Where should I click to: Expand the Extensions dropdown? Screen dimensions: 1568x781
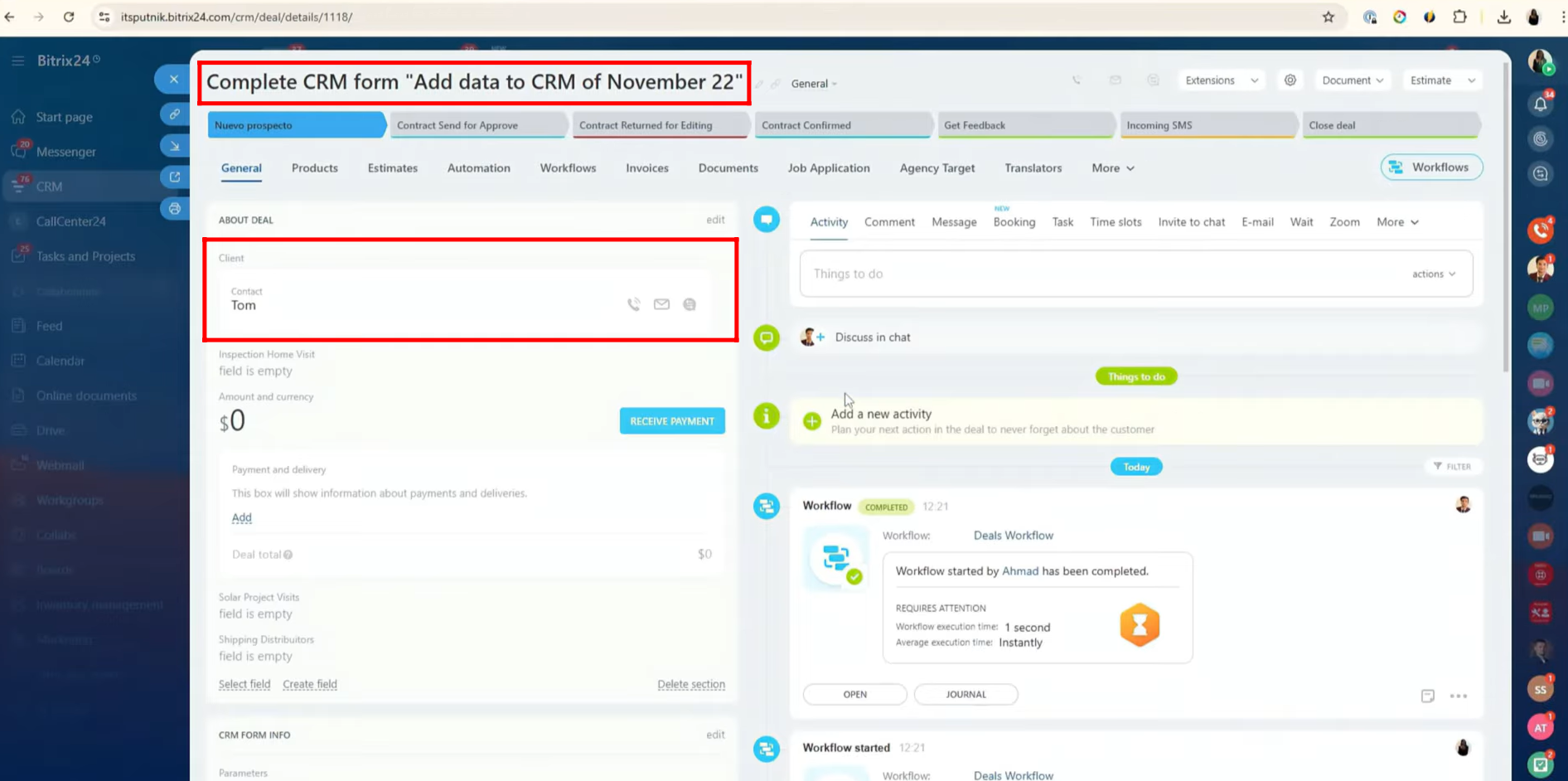click(1221, 80)
